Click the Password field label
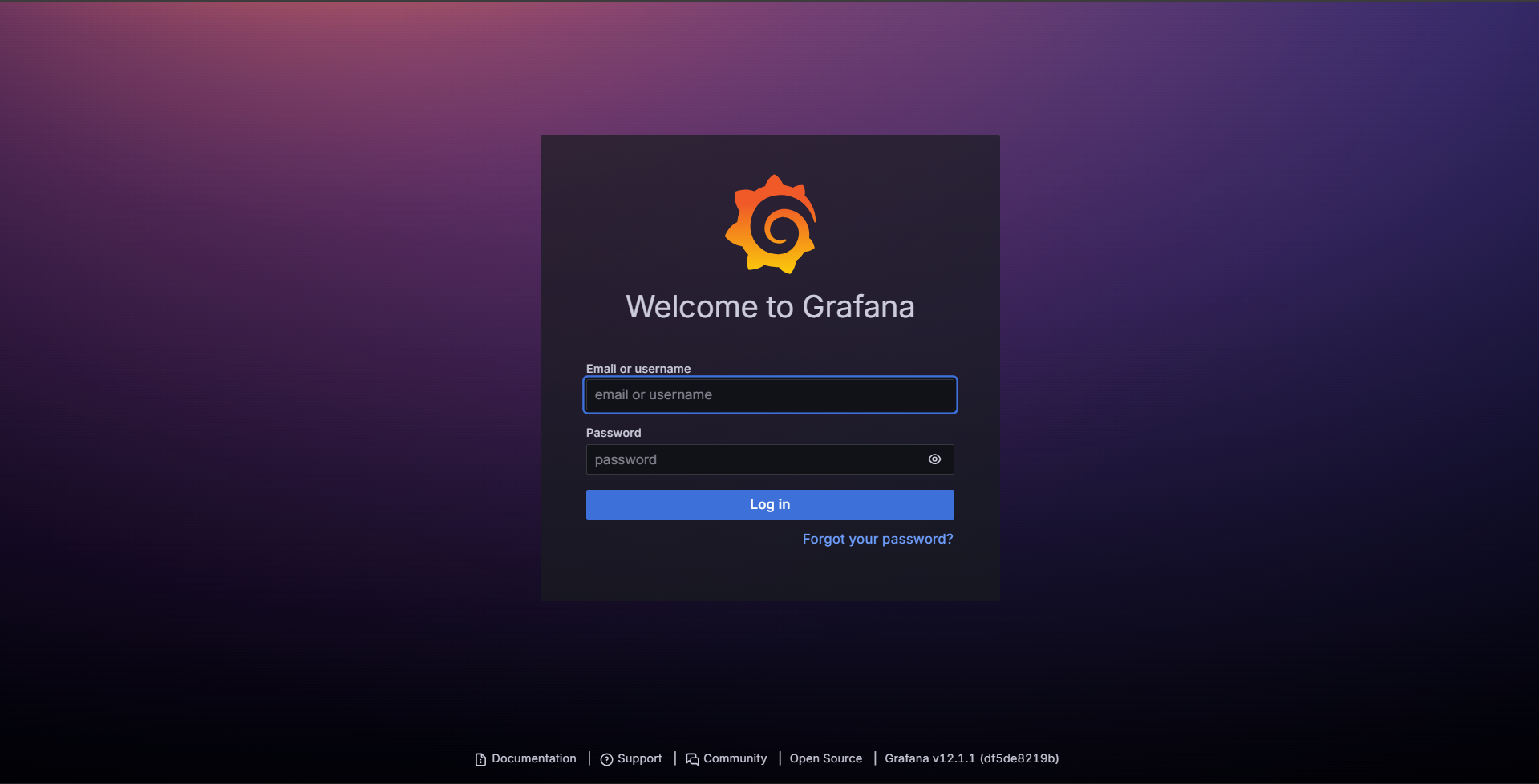This screenshot has height=784, width=1539. click(614, 433)
